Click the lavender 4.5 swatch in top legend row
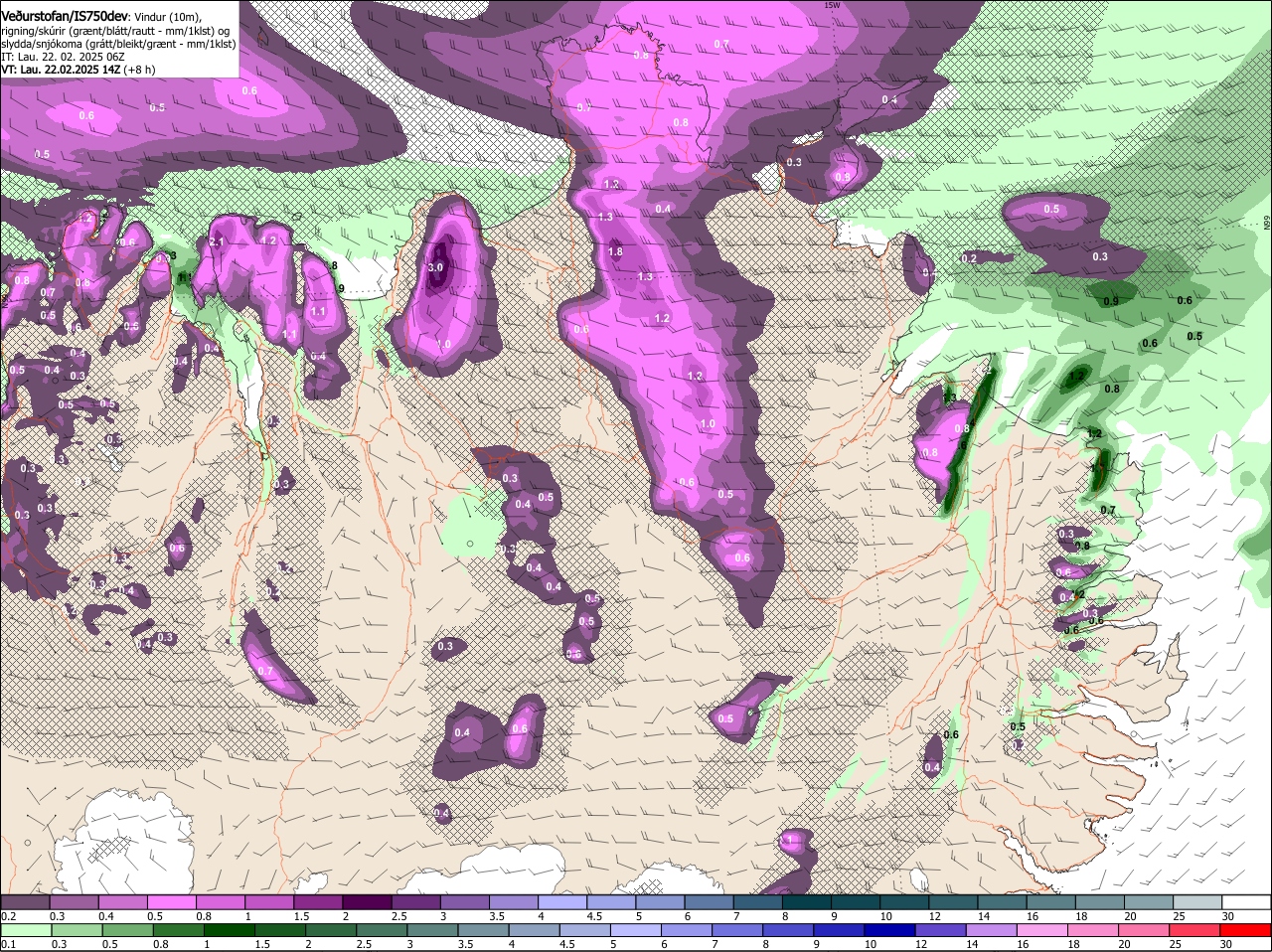The image size is (1272, 952). pyautogui.click(x=611, y=901)
